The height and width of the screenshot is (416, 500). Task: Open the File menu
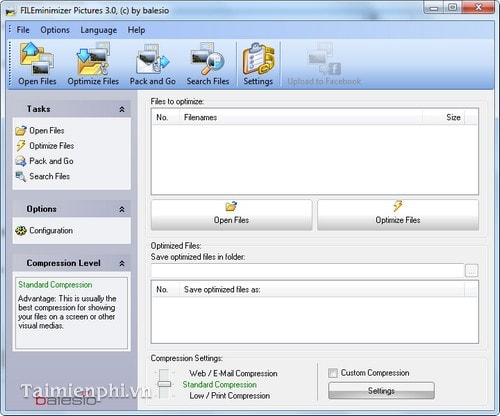23,30
